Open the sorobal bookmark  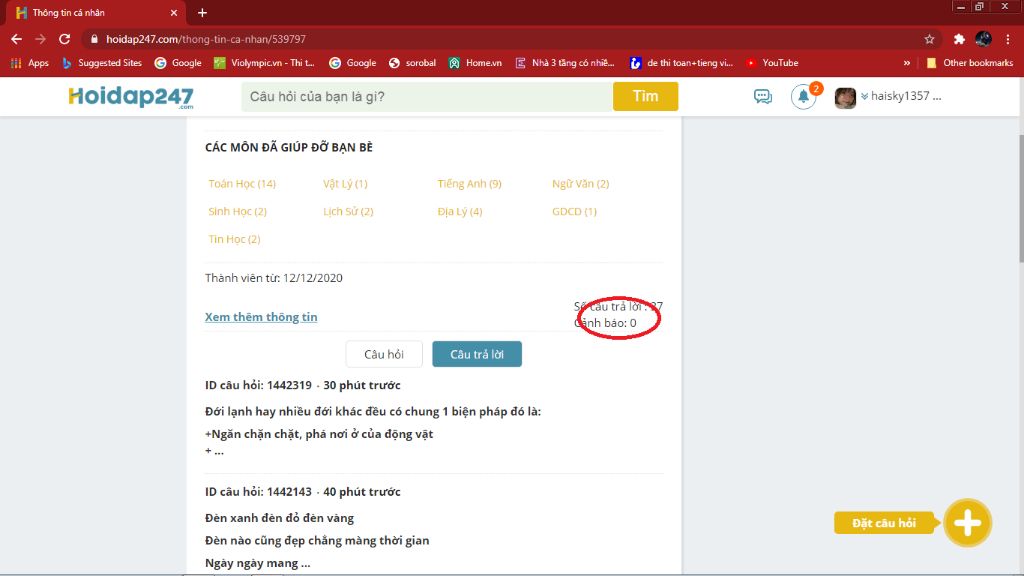point(412,63)
